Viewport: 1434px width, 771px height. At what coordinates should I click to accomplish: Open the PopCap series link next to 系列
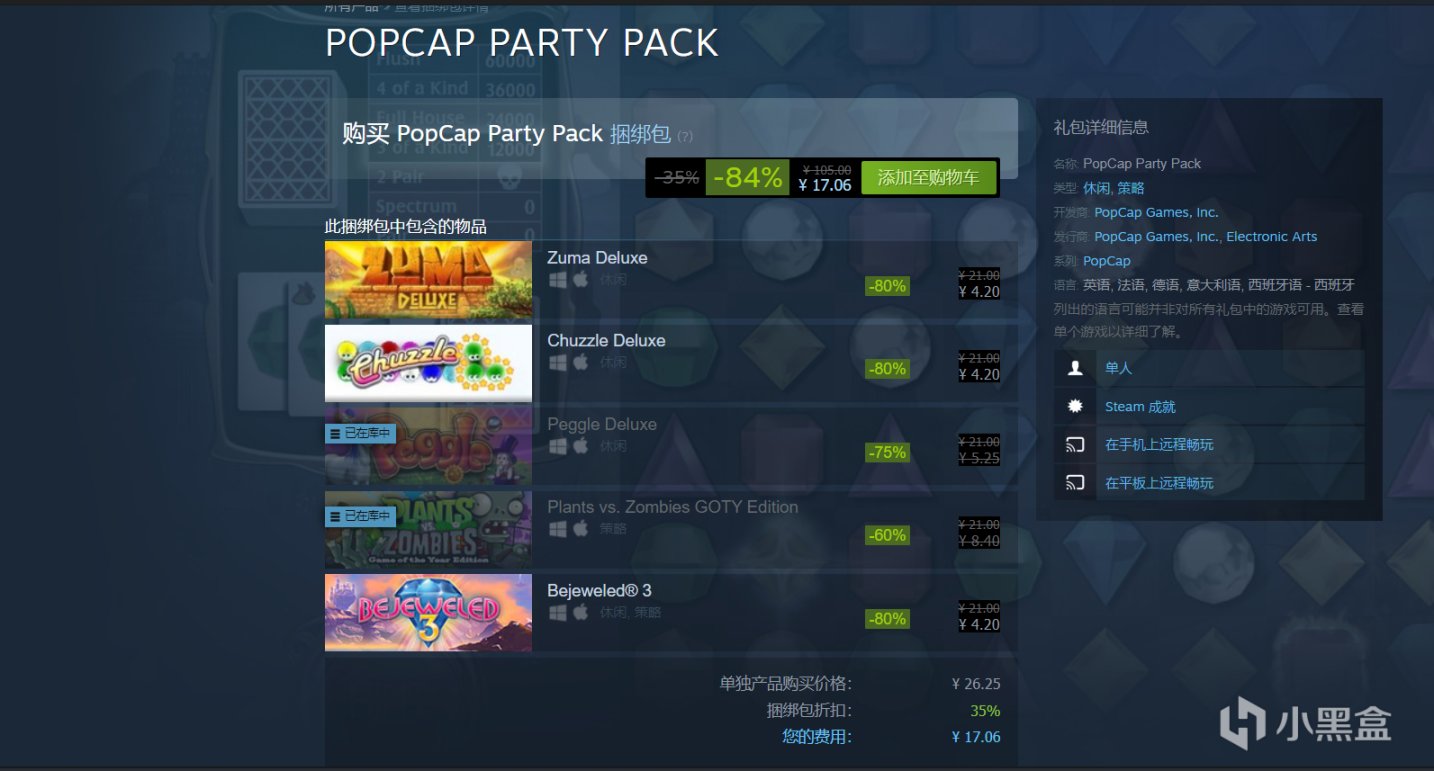pos(1106,261)
